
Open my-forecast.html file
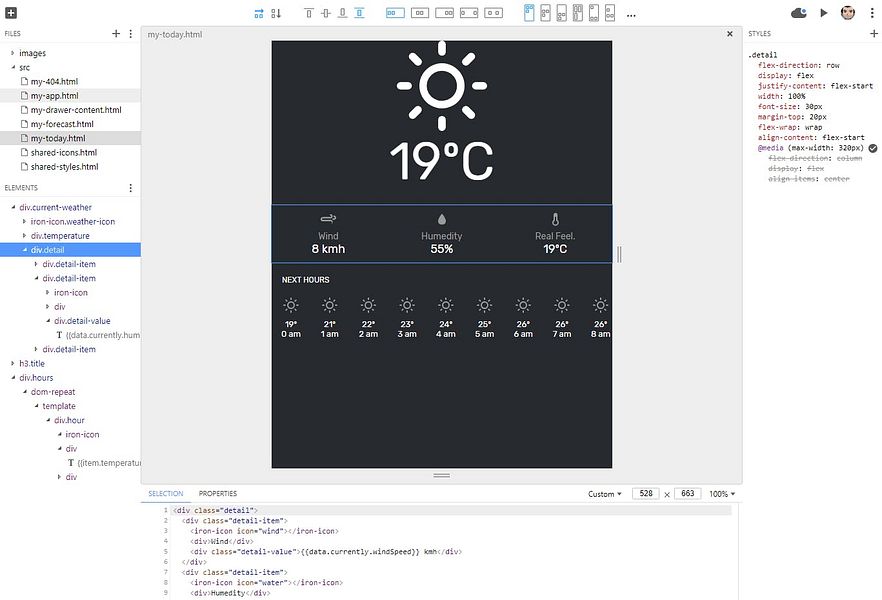click(x=62, y=124)
